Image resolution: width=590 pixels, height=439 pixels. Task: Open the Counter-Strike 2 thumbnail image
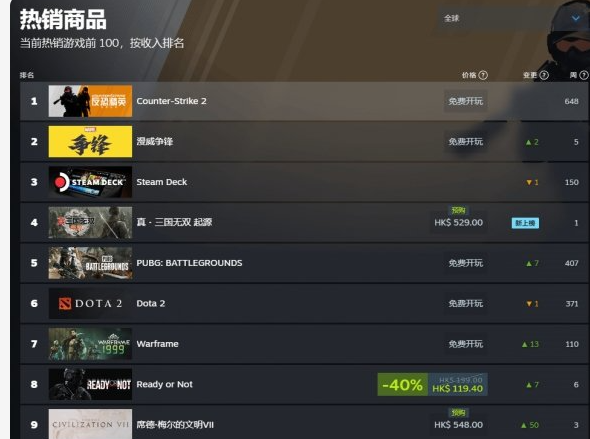pos(90,101)
